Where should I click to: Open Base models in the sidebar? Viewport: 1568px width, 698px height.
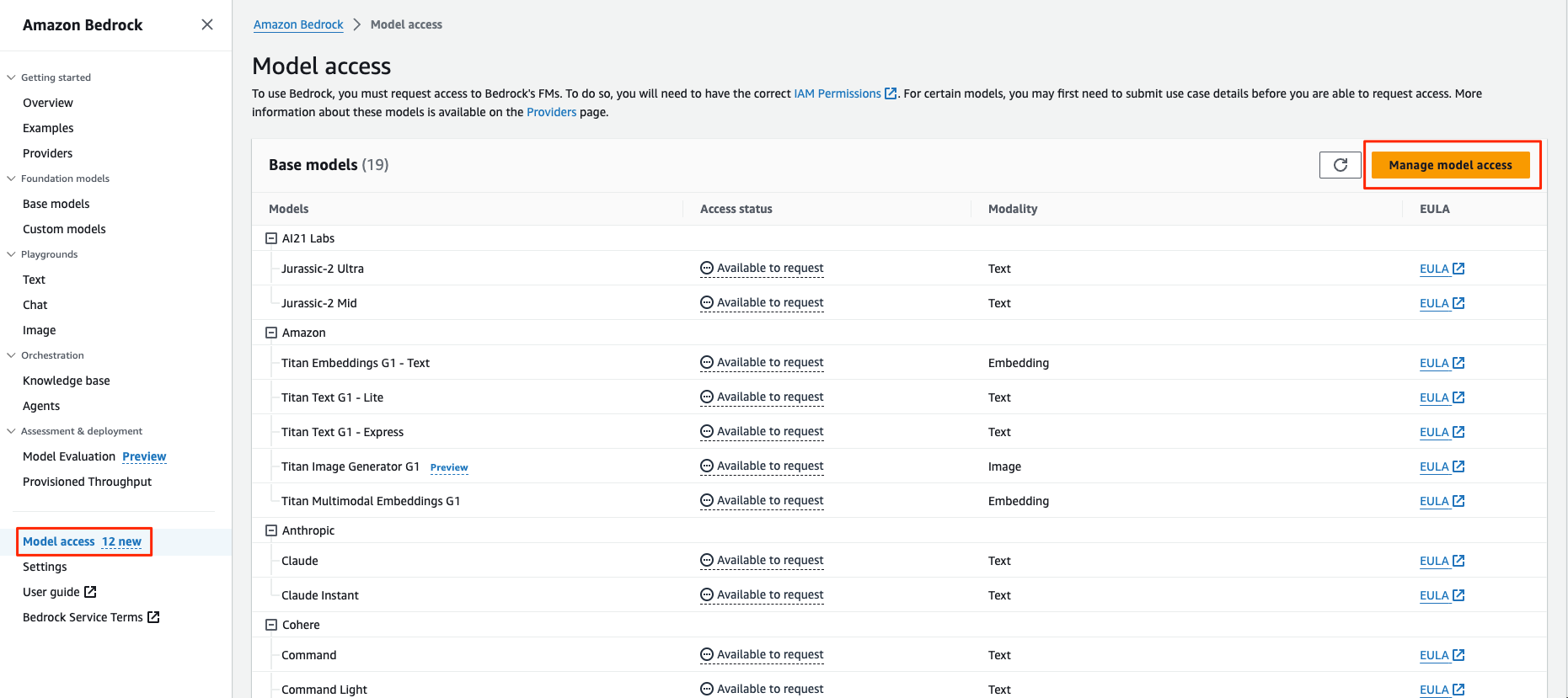(x=56, y=204)
